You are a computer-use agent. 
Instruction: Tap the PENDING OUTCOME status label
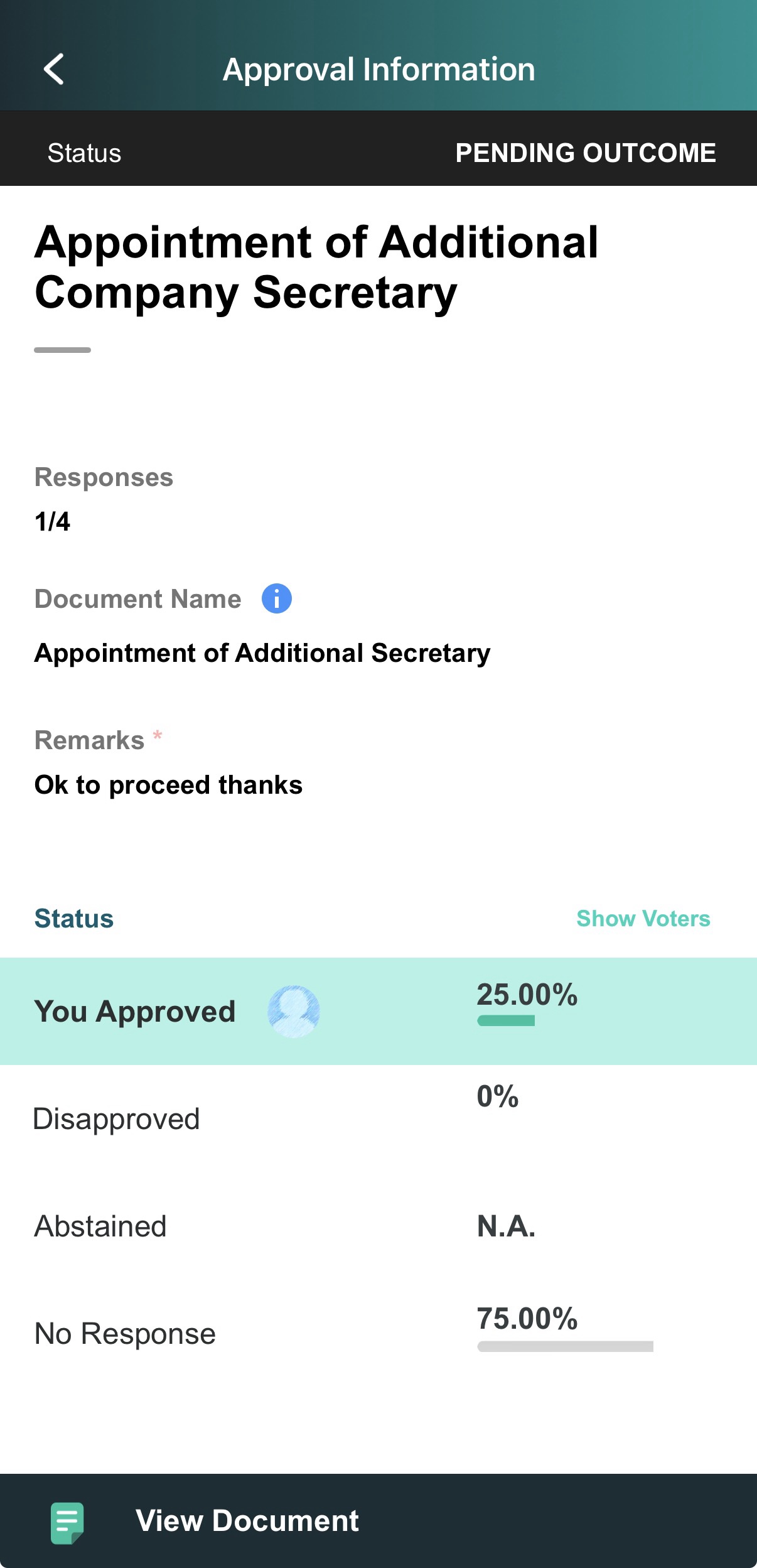coord(586,153)
